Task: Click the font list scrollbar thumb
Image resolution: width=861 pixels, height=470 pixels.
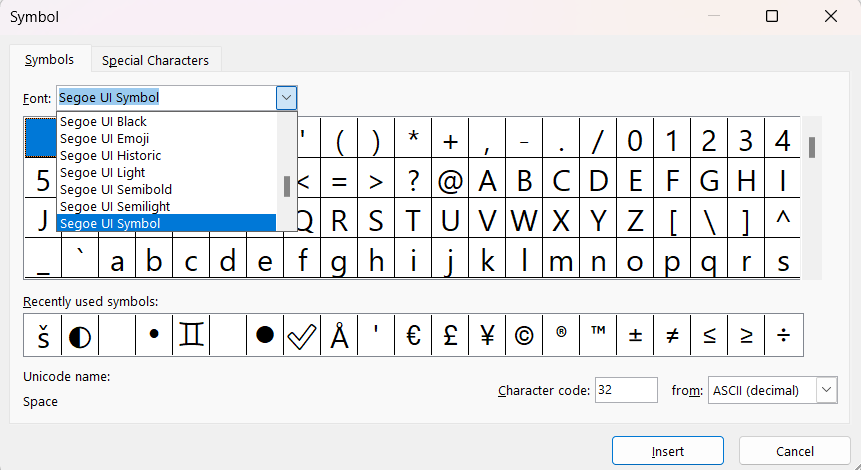Action: [x=287, y=186]
